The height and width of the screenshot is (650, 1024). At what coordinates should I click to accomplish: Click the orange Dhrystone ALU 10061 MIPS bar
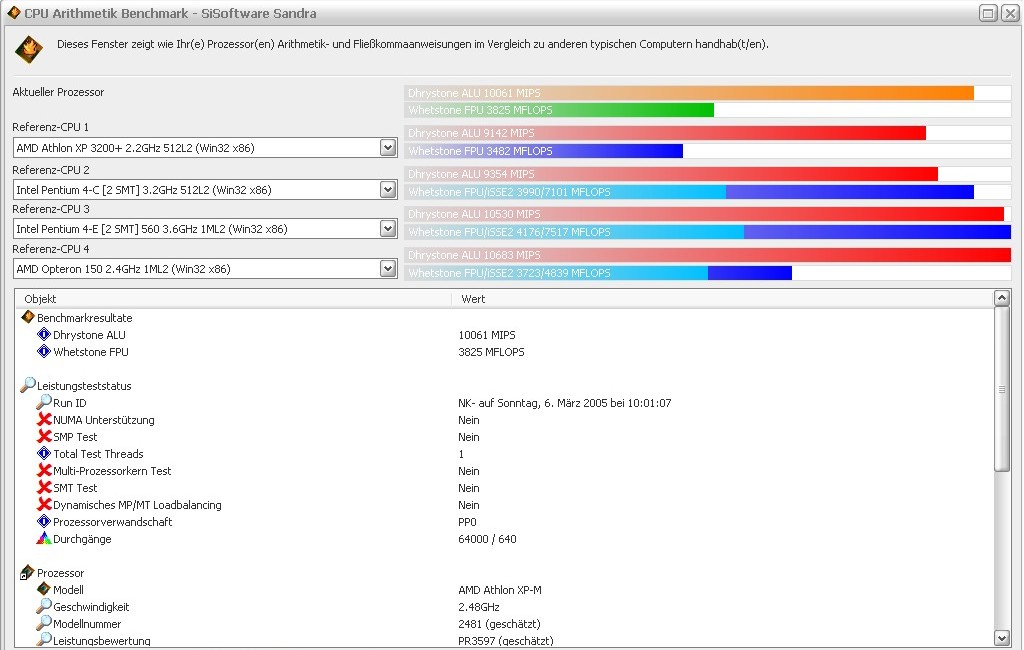tap(689, 93)
